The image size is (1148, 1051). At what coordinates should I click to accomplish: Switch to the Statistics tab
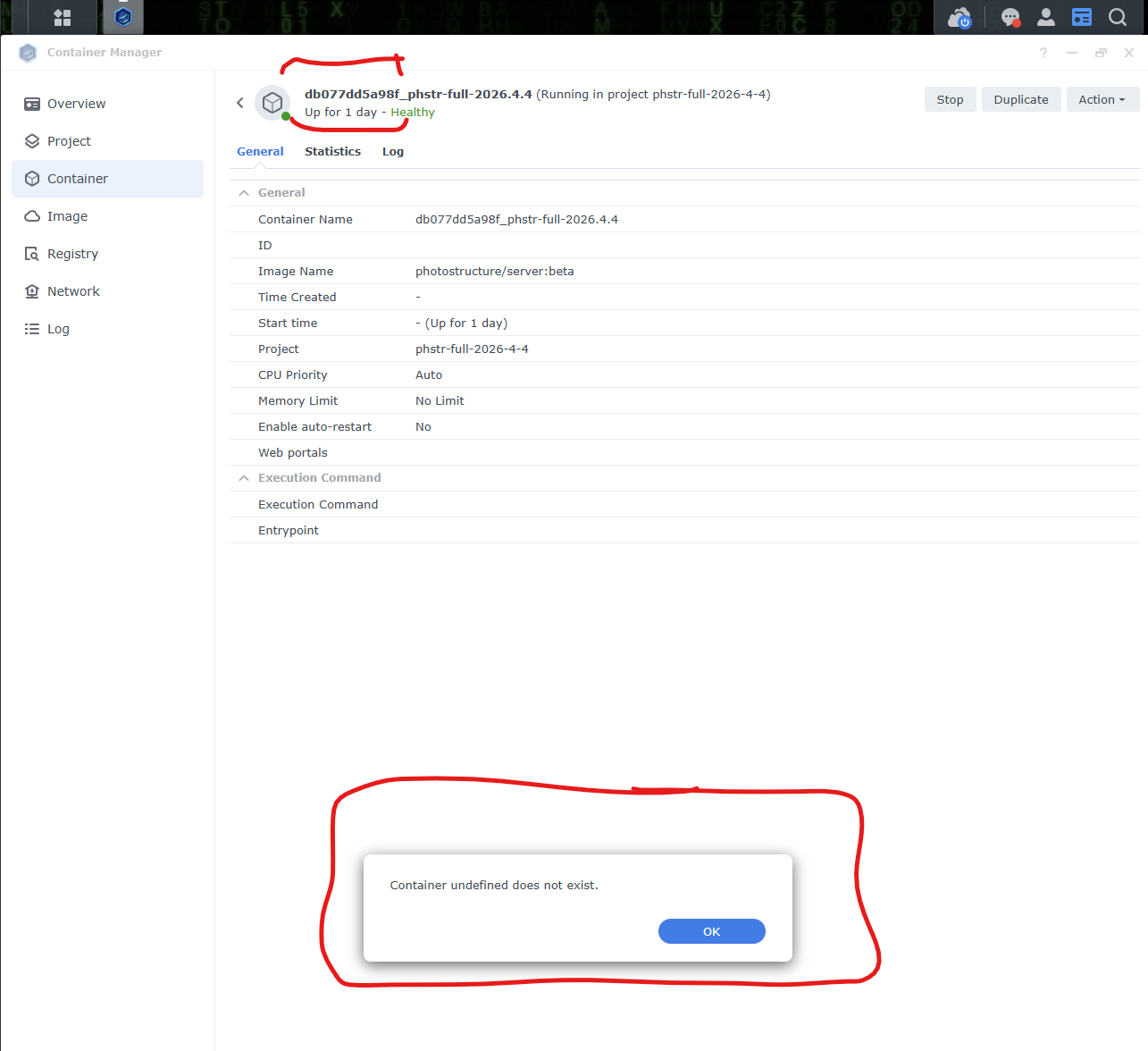coord(332,152)
